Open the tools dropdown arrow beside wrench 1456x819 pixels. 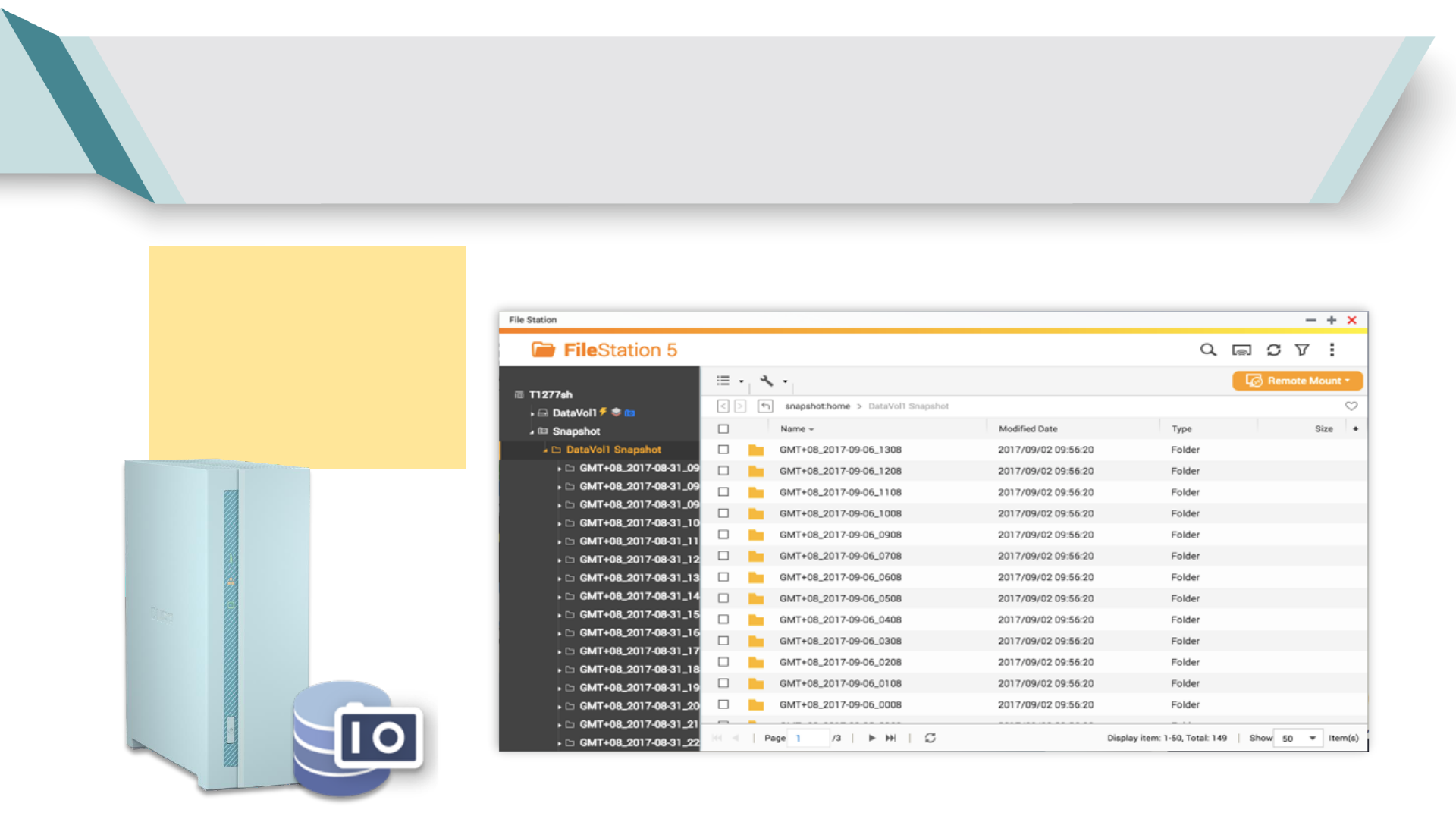point(785,381)
